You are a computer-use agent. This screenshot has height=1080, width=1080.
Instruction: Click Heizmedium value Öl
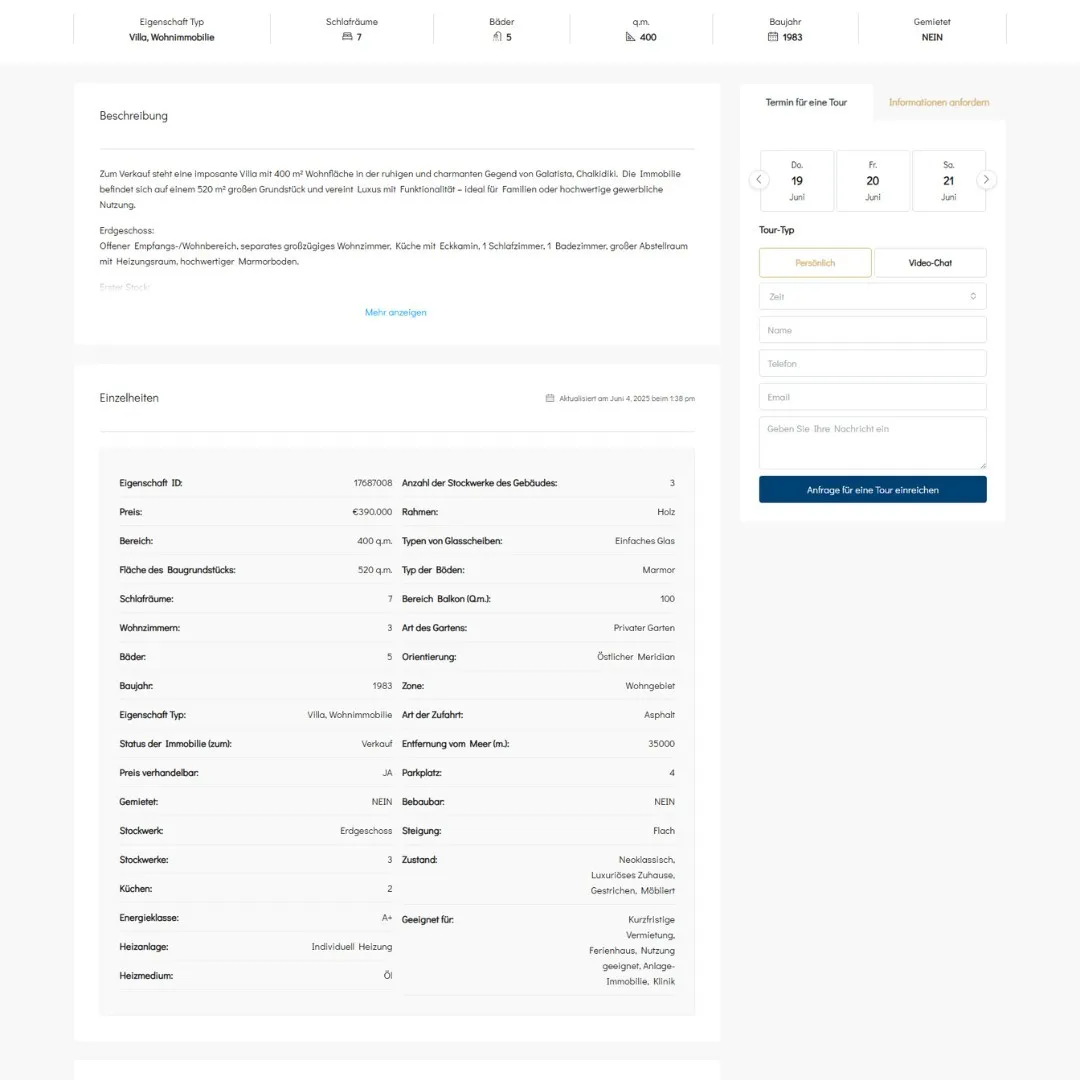pos(388,975)
